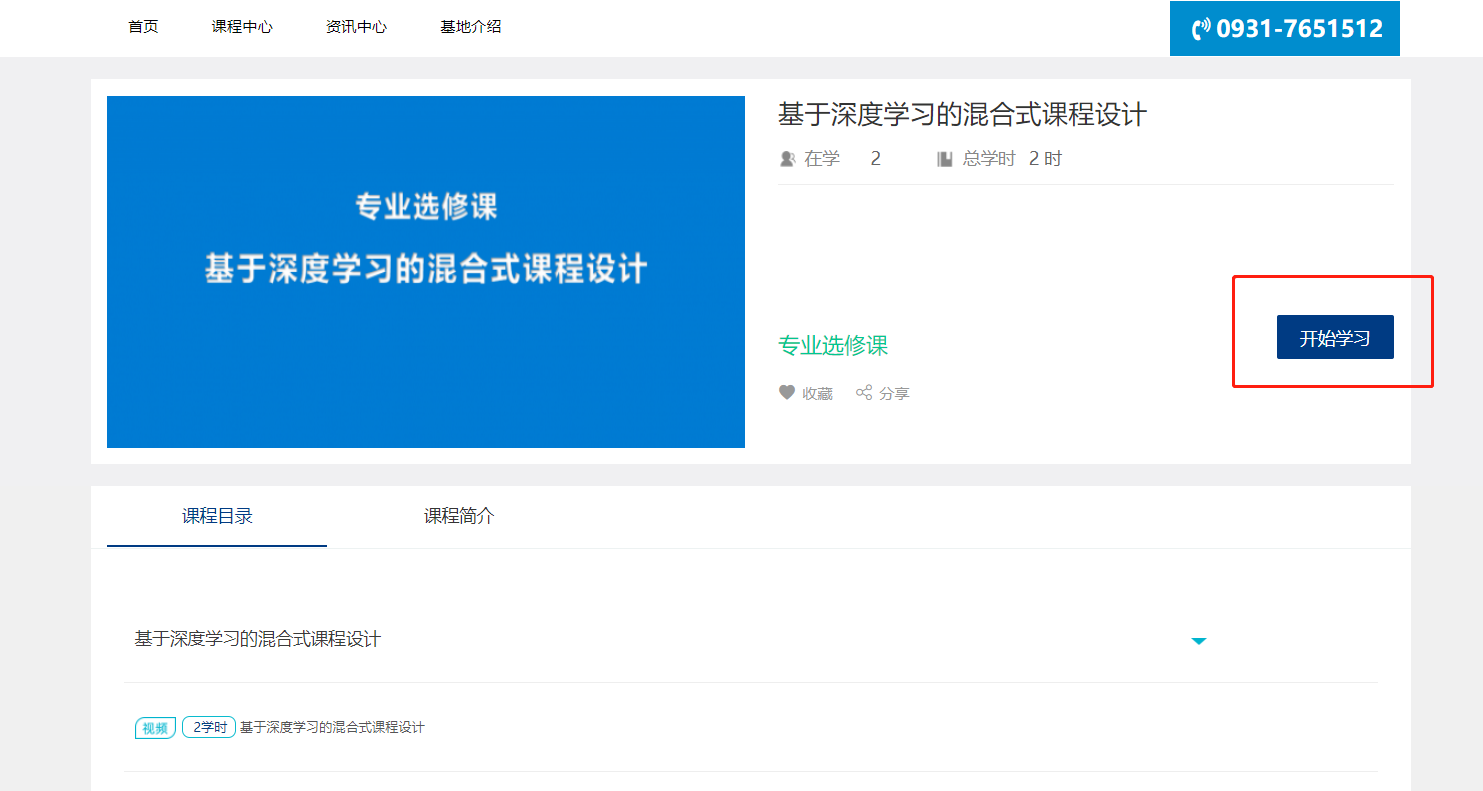Image resolution: width=1483 pixels, height=791 pixels.
Task: Click the 视频 tag badge
Action: point(155,728)
